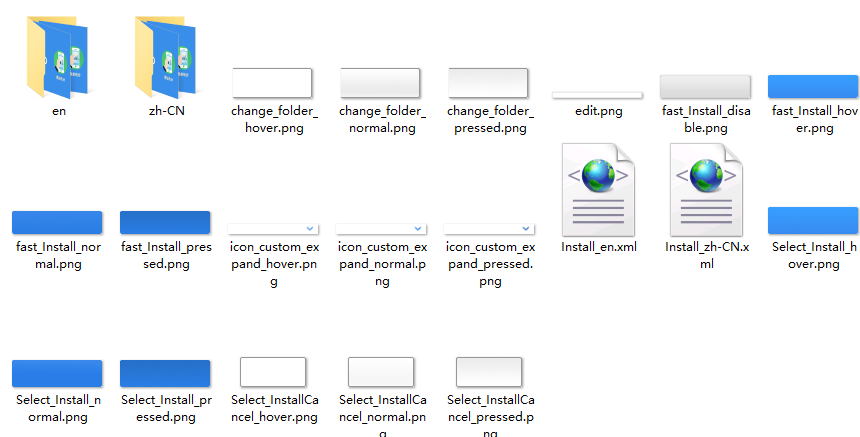Select change_folder_pressed.png file
The image size is (860, 437).
click(x=488, y=83)
